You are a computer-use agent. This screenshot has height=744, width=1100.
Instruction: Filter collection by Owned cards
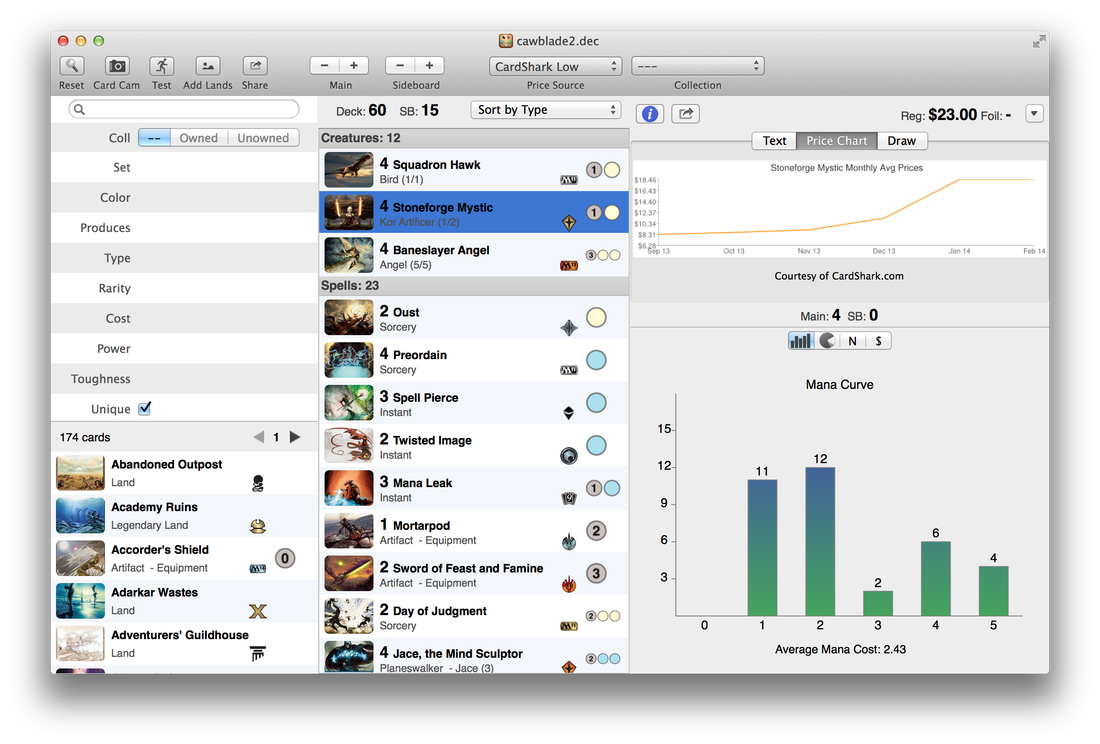pyautogui.click(x=199, y=137)
